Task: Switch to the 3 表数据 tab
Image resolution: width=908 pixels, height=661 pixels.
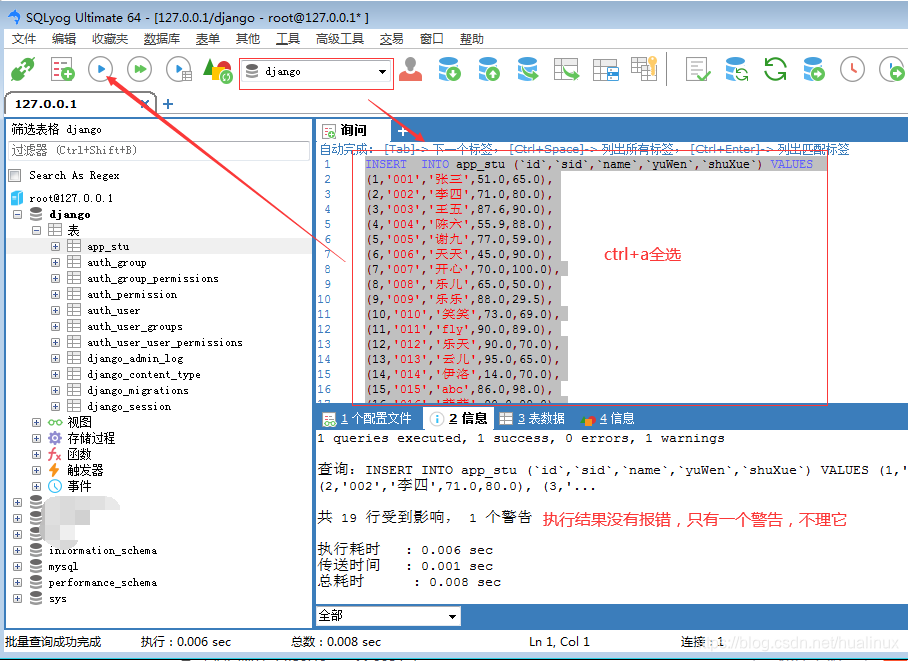Action: (532, 418)
